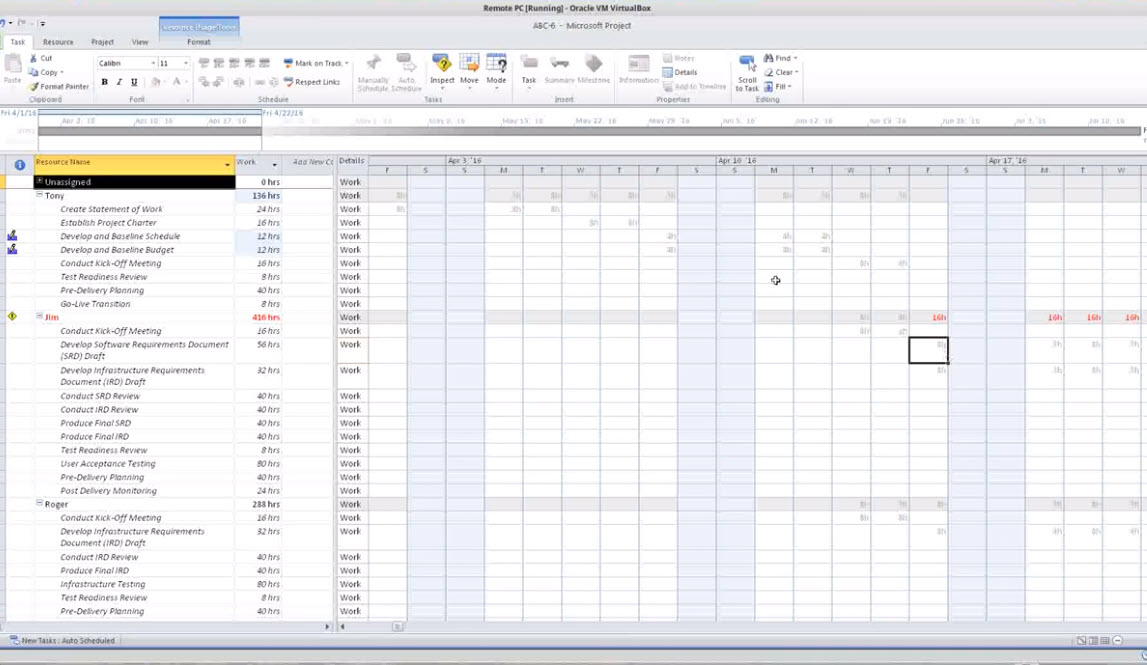Collapse the Tony resource group
The height and width of the screenshot is (665, 1147).
[40, 196]
